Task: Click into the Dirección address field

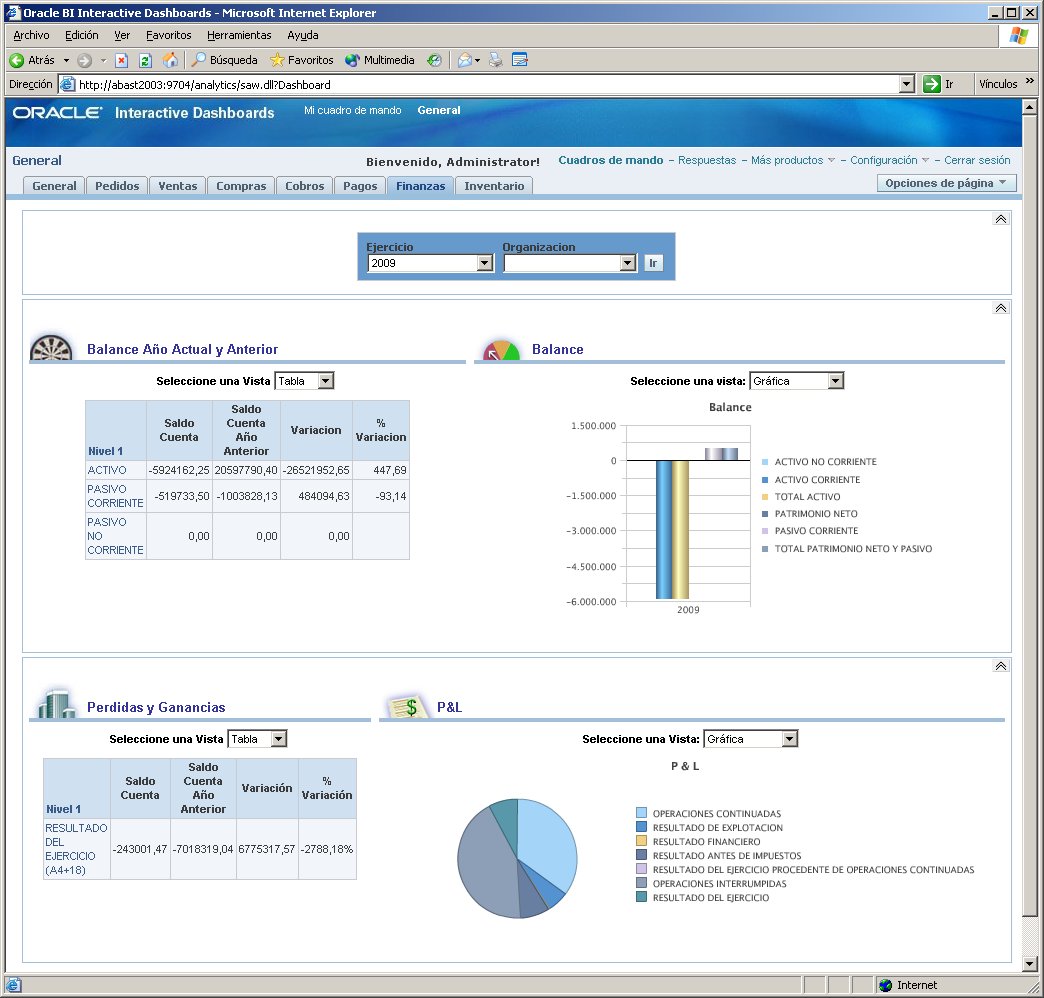Action: (480, 85)
